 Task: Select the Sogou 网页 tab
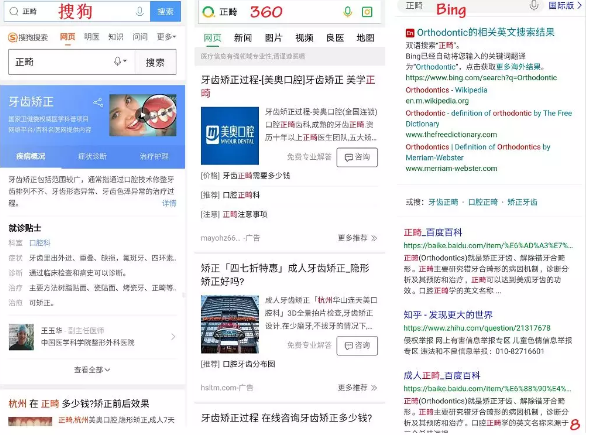click(68, 37)
